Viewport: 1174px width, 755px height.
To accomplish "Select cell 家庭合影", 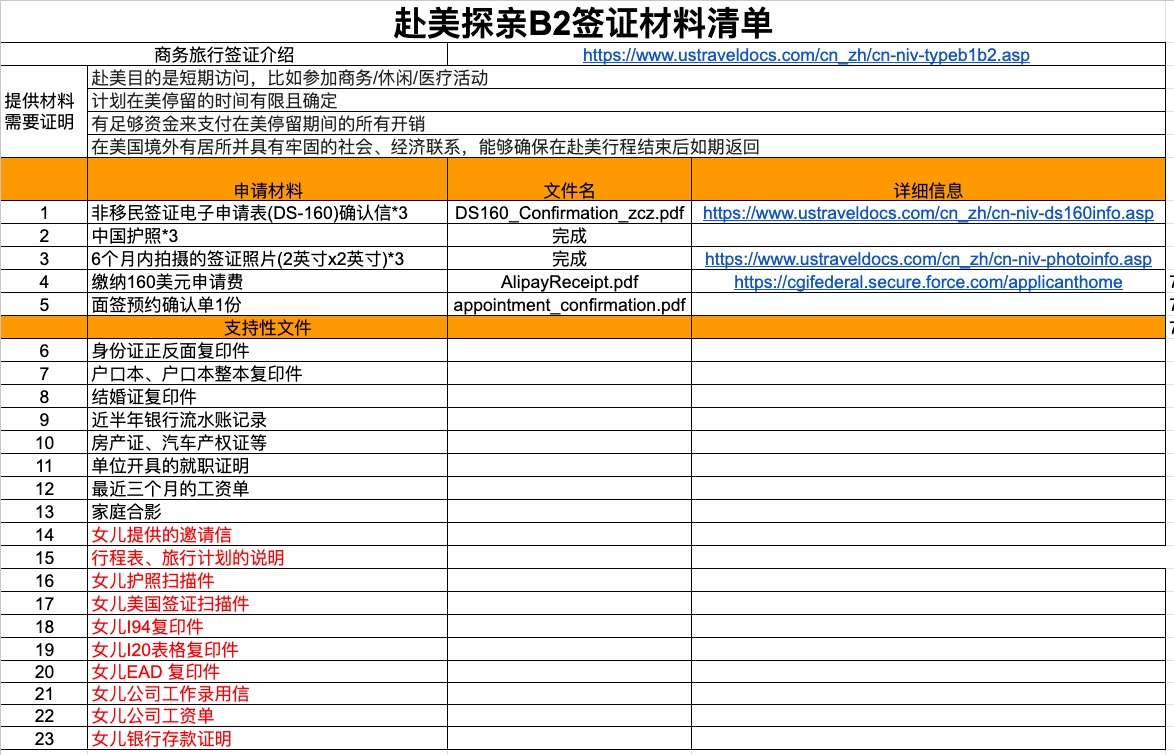I will pyautogui.click(x=267, y=512).
